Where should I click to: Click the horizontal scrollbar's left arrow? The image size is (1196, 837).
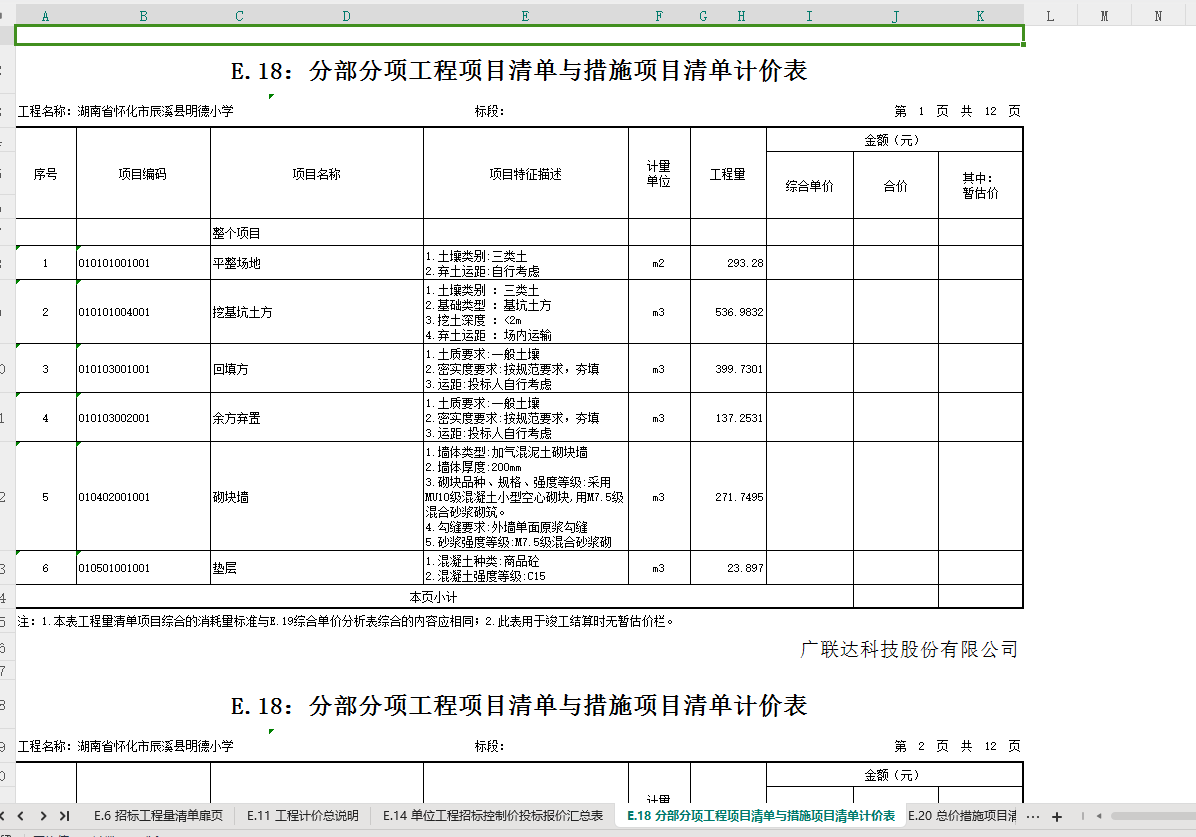1098,816
